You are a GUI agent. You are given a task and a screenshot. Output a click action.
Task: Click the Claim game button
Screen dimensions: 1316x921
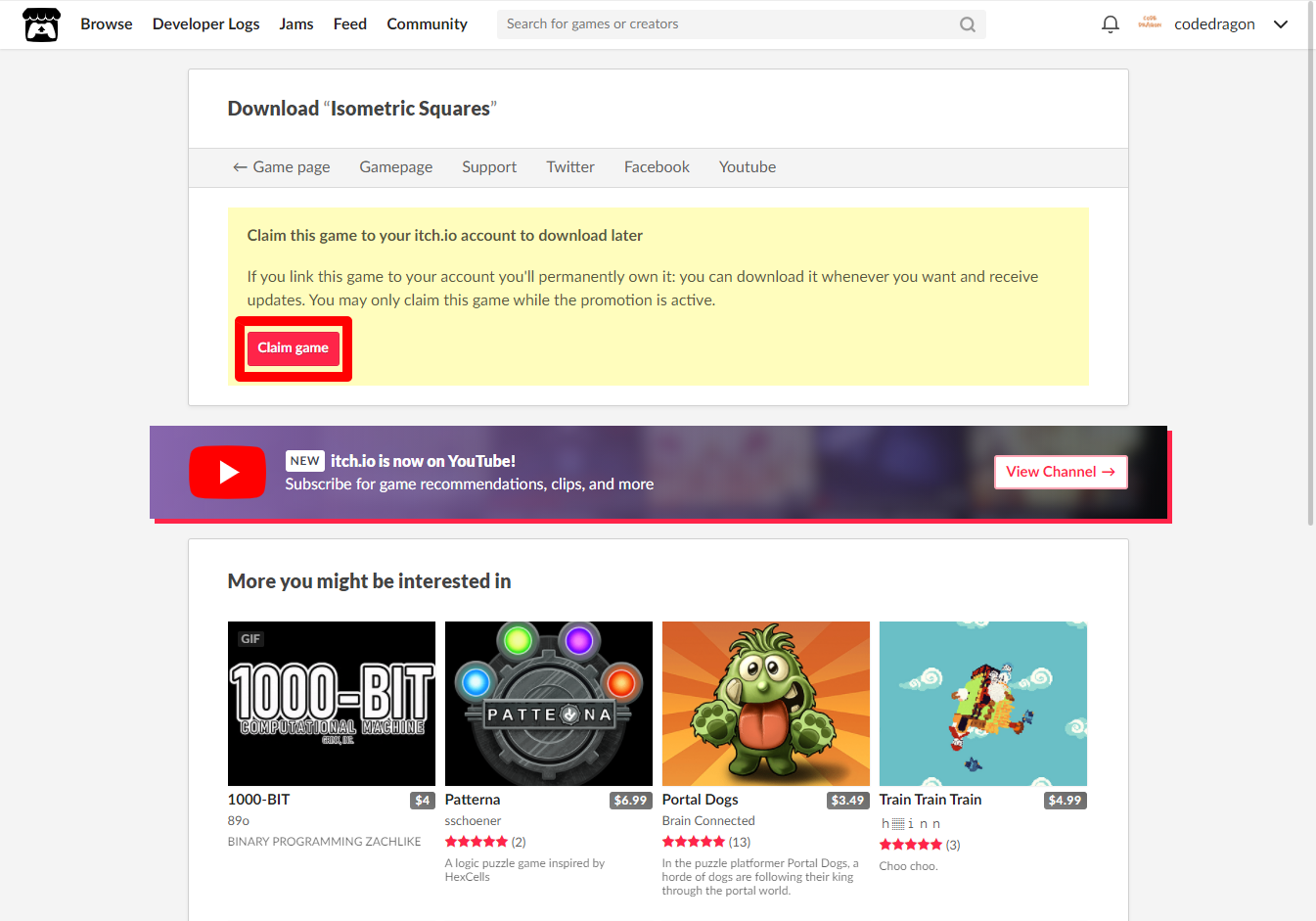(x=294, y=348)
